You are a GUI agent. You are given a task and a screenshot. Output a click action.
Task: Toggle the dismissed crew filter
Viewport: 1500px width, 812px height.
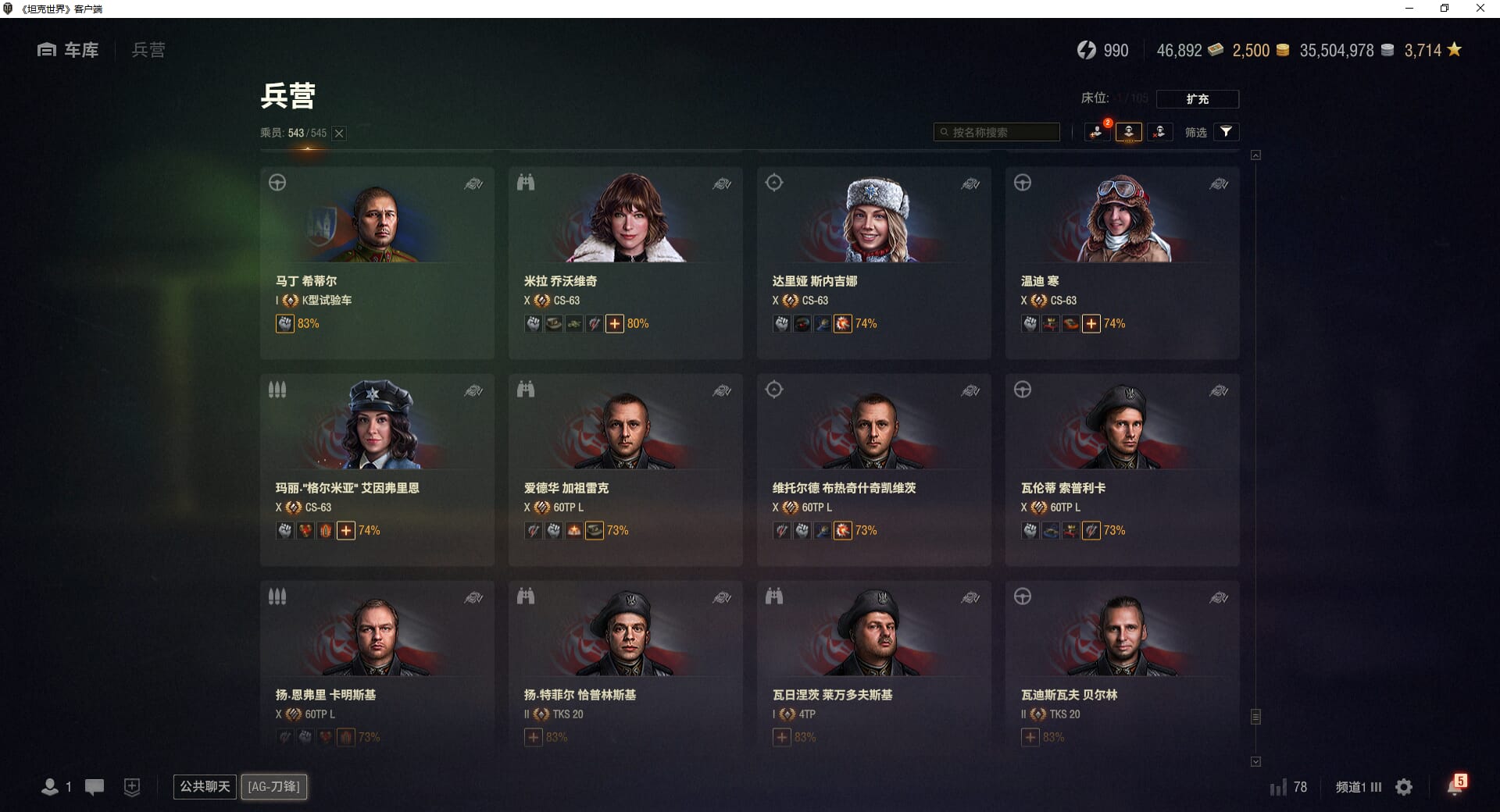[x=1159, y=132]
